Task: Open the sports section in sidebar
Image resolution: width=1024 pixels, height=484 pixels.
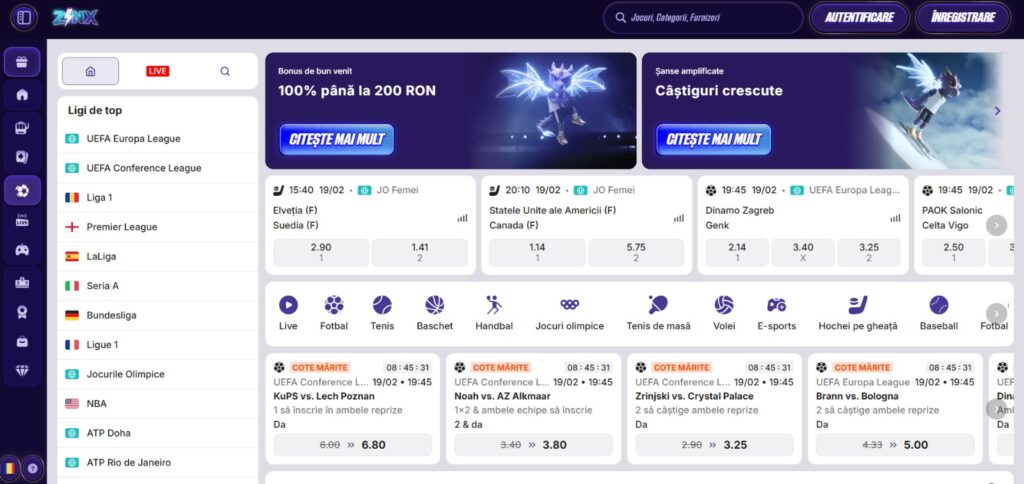Action: (22, 190)
